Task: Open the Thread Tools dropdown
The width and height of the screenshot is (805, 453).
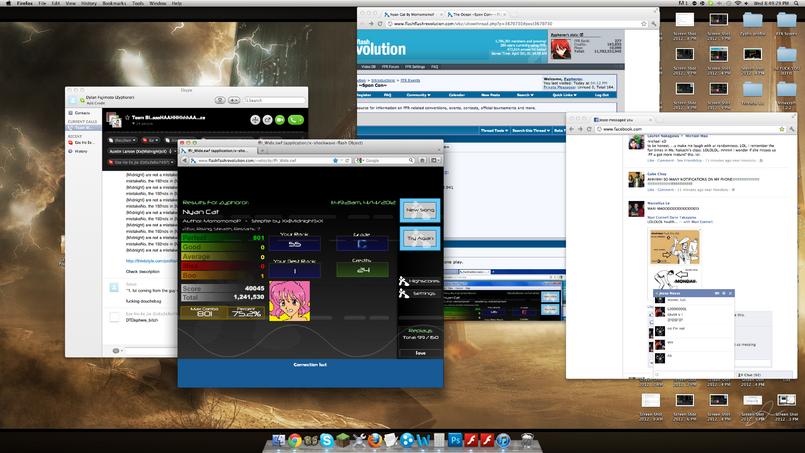Action: 494,130
